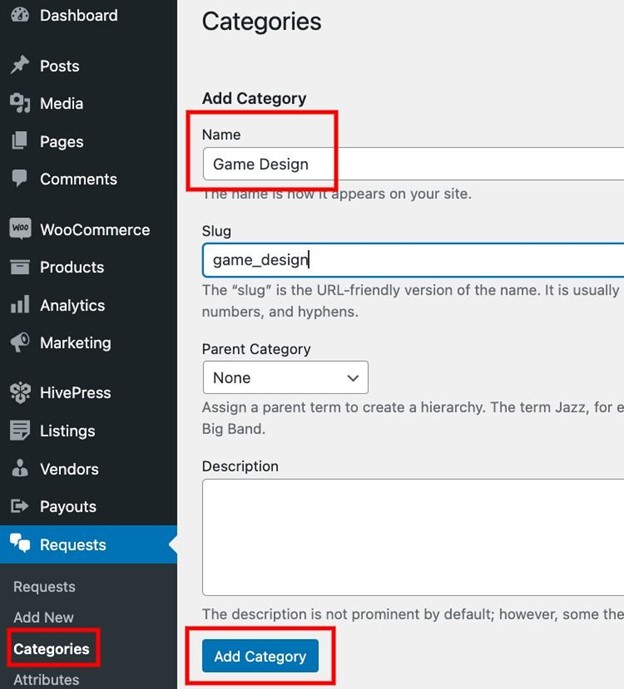The width and height of the screenshot is (624, 689).
Task: Select the highlighted Requests menu
Action: [x=88, y=544]
